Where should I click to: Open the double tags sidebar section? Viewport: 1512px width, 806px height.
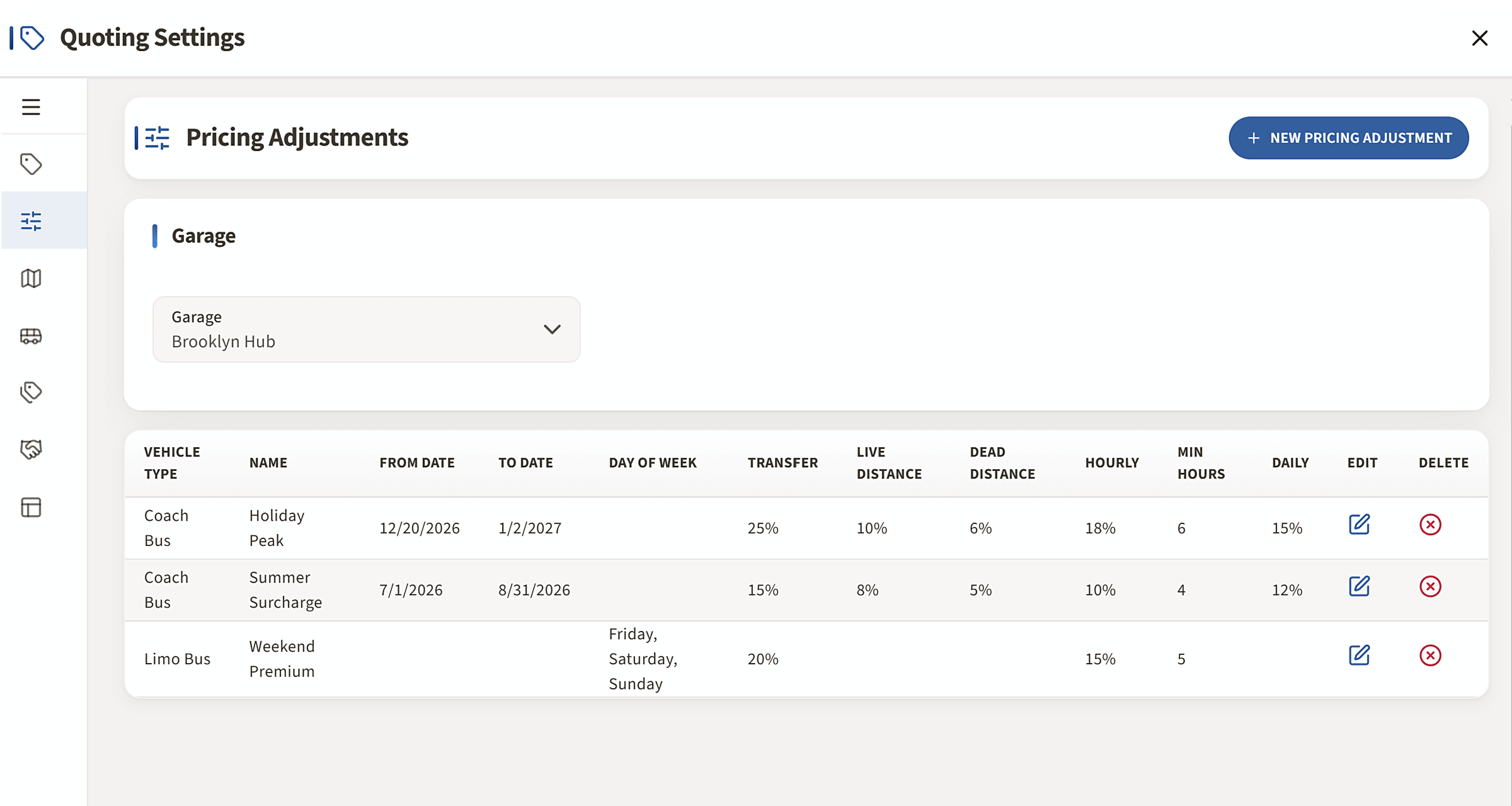[31, 392]
